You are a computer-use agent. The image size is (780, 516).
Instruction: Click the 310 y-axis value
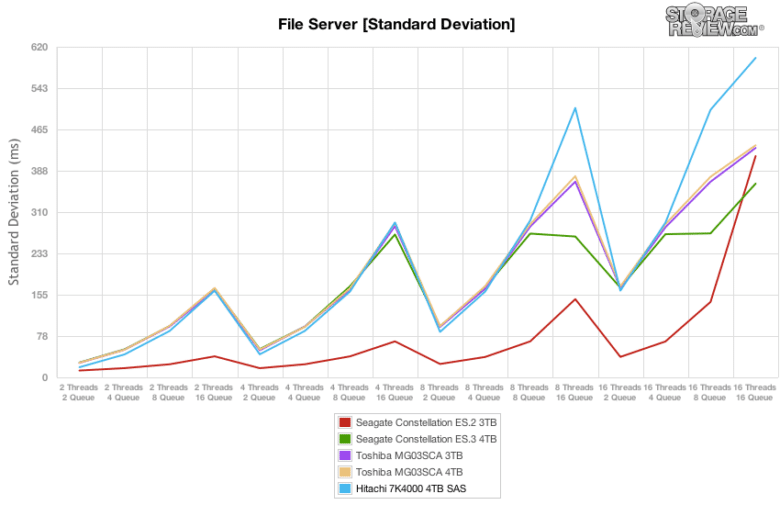(x=39, y=212)
